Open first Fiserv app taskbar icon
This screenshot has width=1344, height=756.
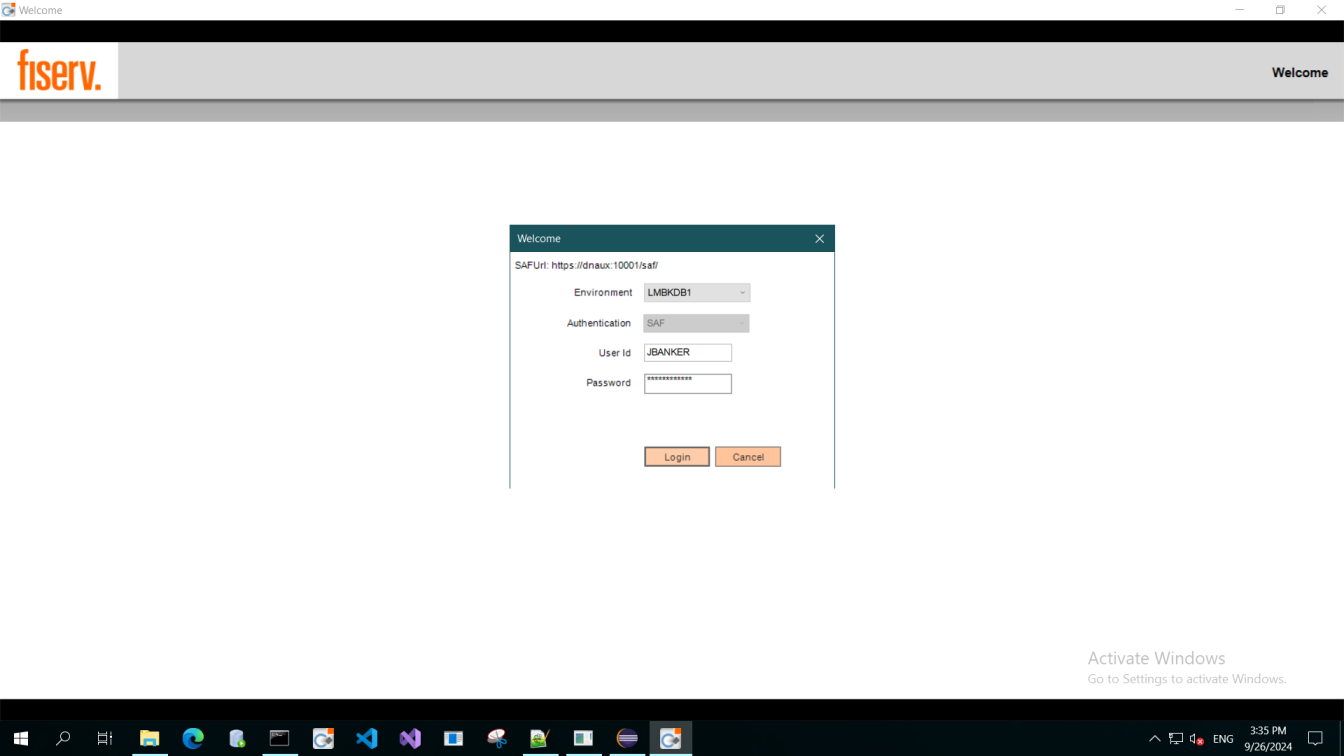point(323,739)
